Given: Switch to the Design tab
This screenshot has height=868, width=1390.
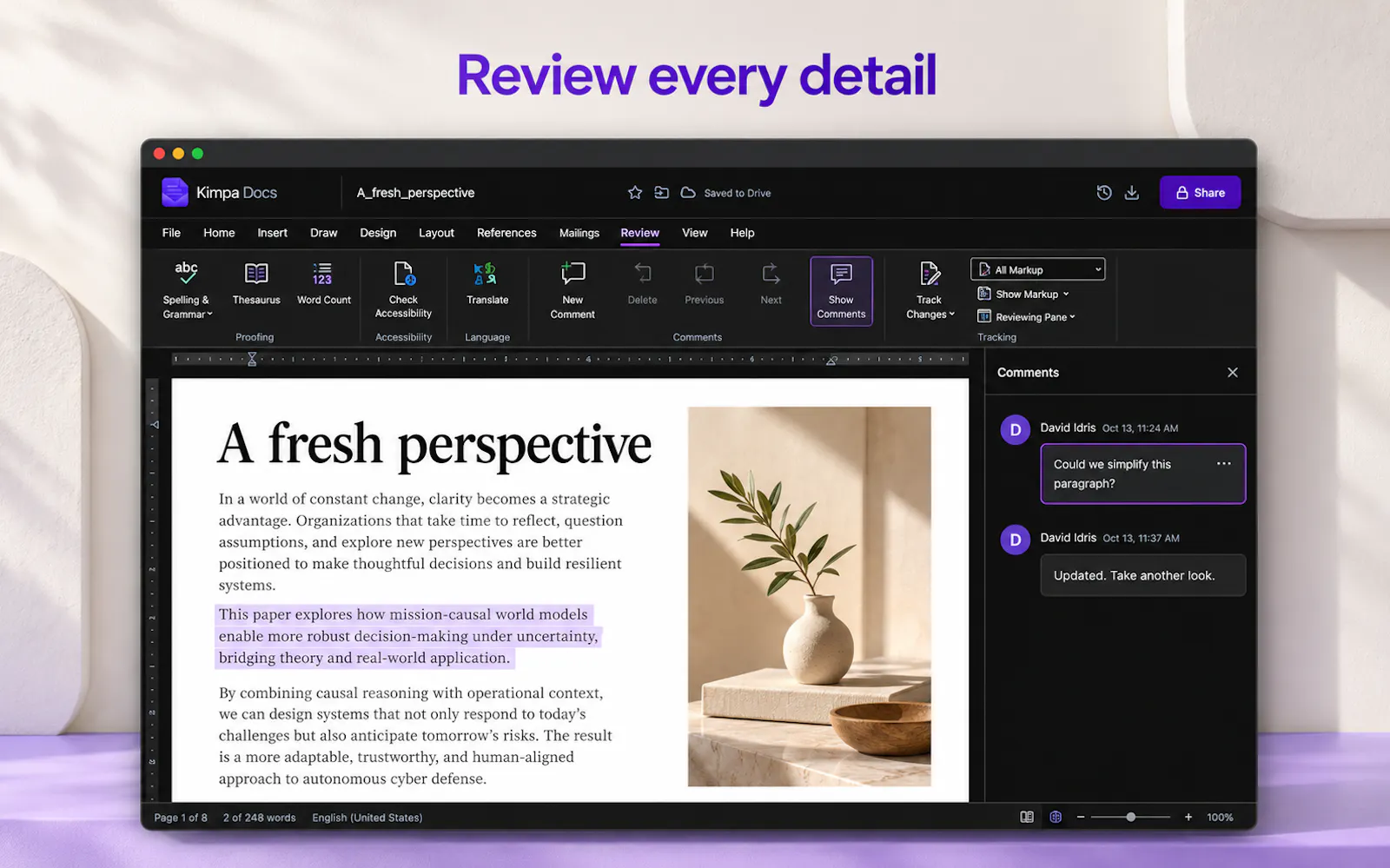Looking at the screenshot, I should (x=378, y=233).
